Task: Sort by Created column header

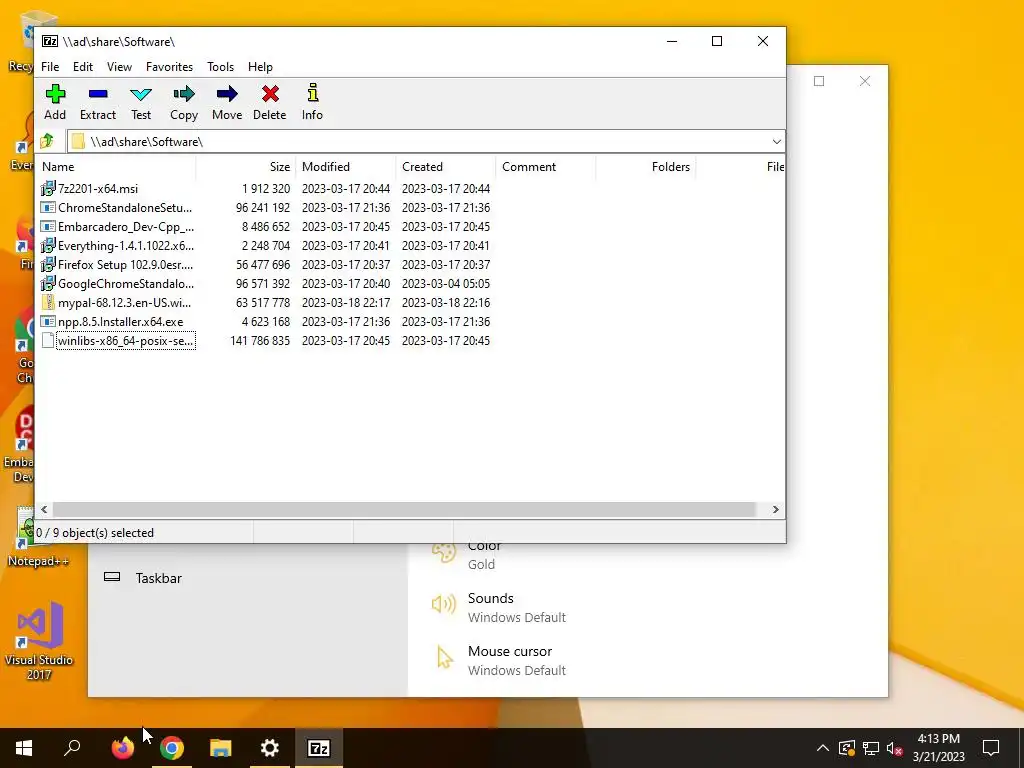Action: [x=446, y=167]
